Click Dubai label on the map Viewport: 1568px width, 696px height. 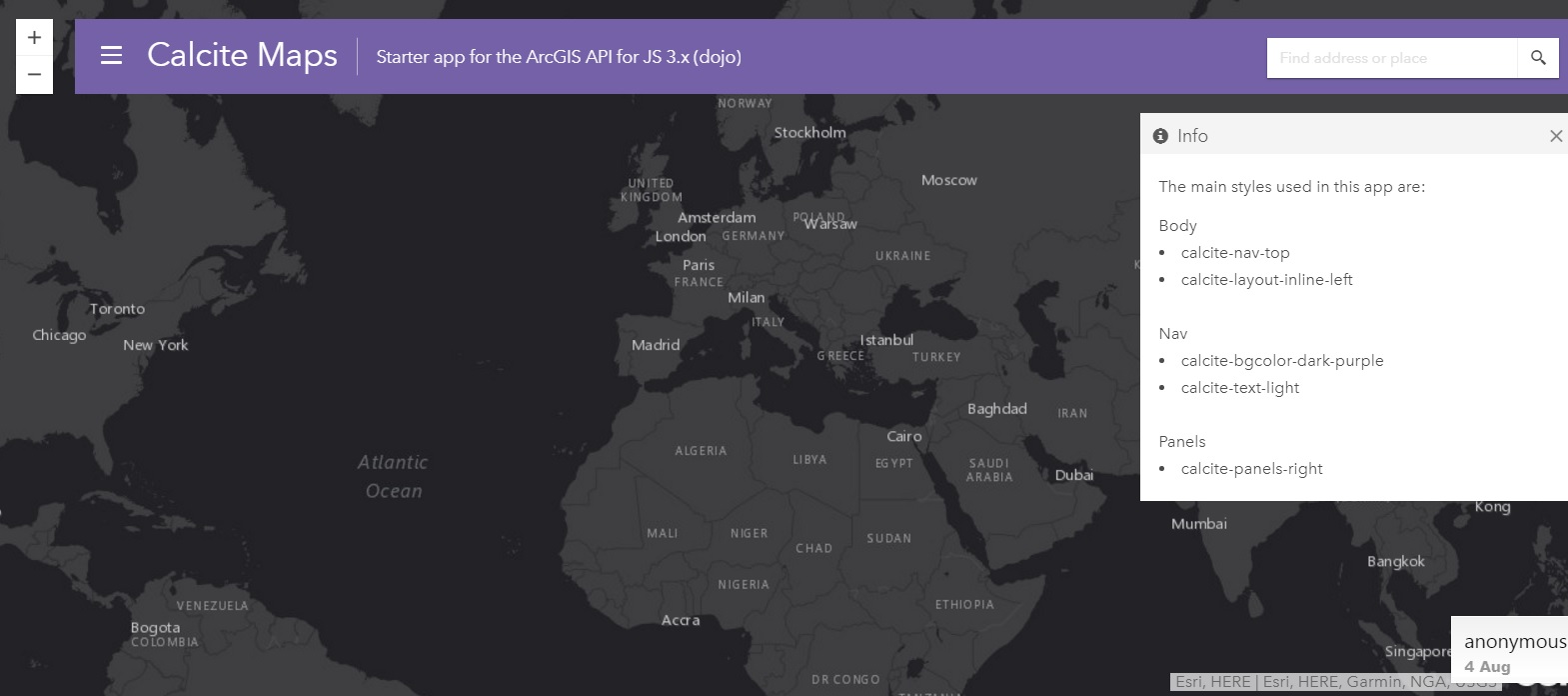1074,475
